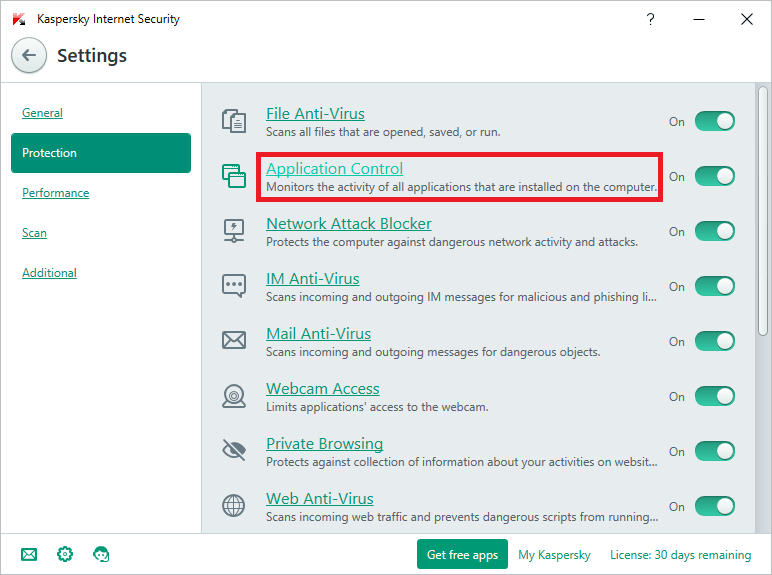Click the Application Control windows icon
The height and width of the screenshot is (575, 772).
point(233,176)
